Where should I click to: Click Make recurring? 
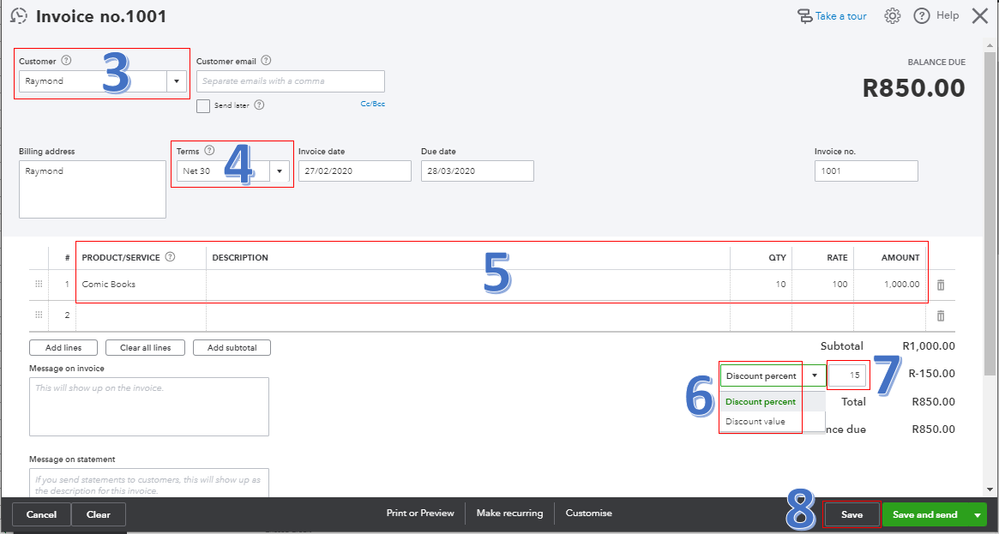(x=510, y=513)
